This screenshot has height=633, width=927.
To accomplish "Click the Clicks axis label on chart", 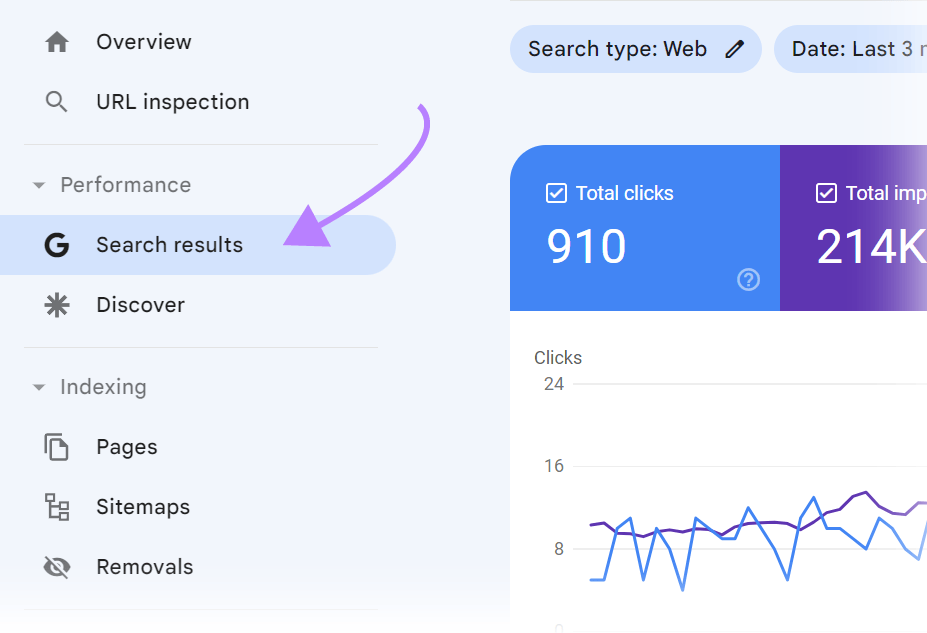I will click(558, 358).
